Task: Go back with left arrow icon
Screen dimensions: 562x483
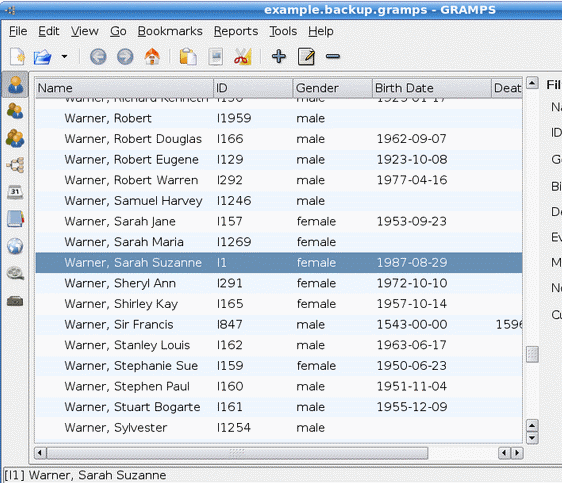Action: point(98,57)
